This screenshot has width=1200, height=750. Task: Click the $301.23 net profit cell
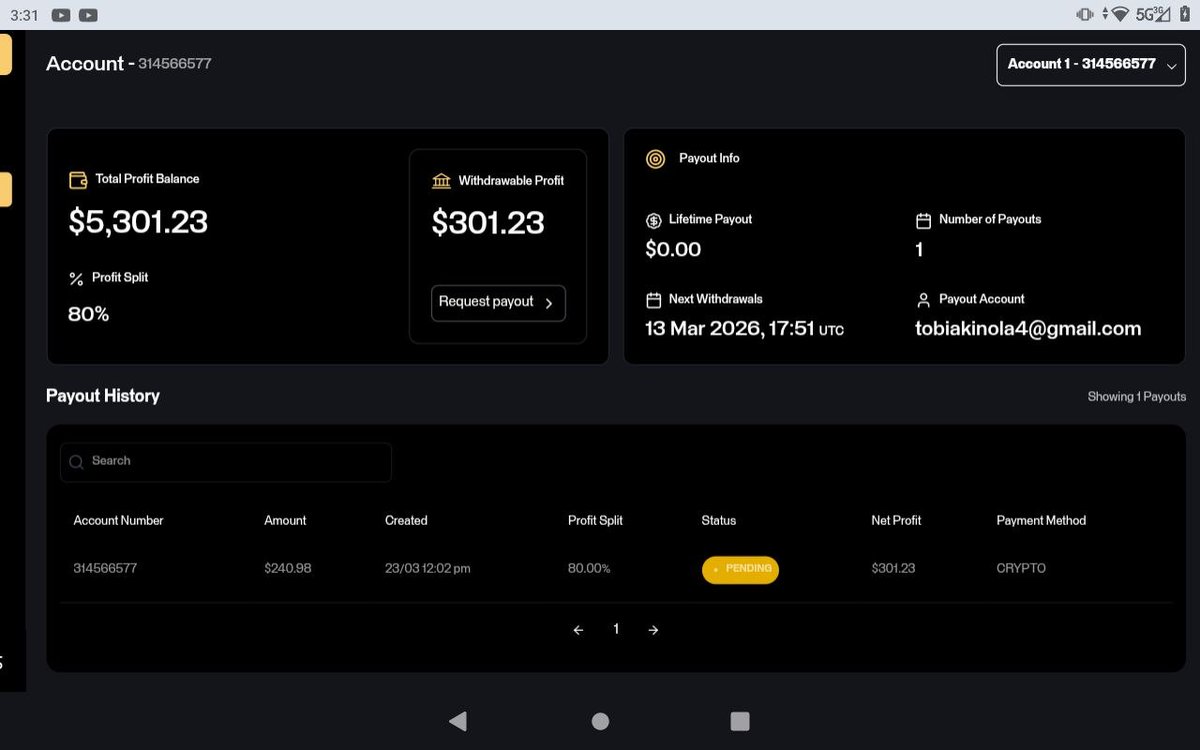click(x=893, y=569)
